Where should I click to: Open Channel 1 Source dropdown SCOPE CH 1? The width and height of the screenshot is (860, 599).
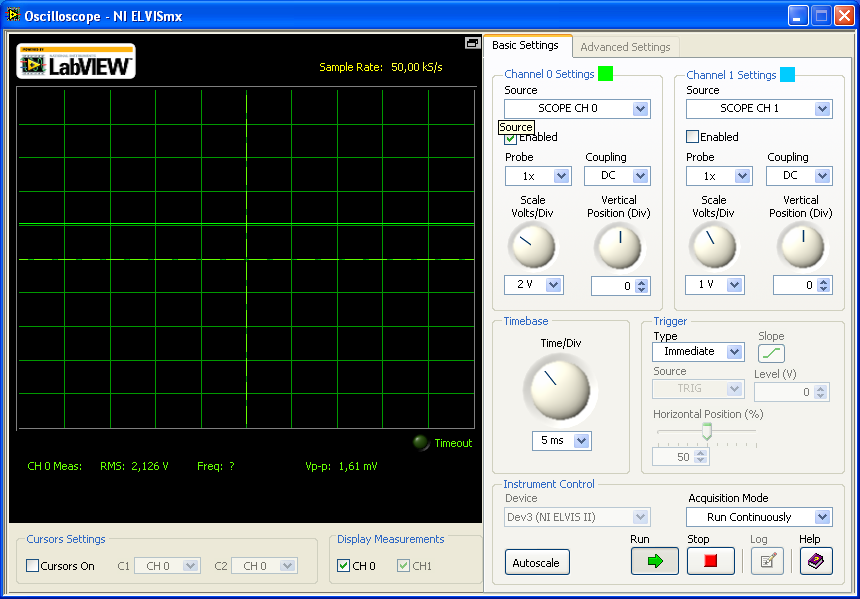coord(759,109)
